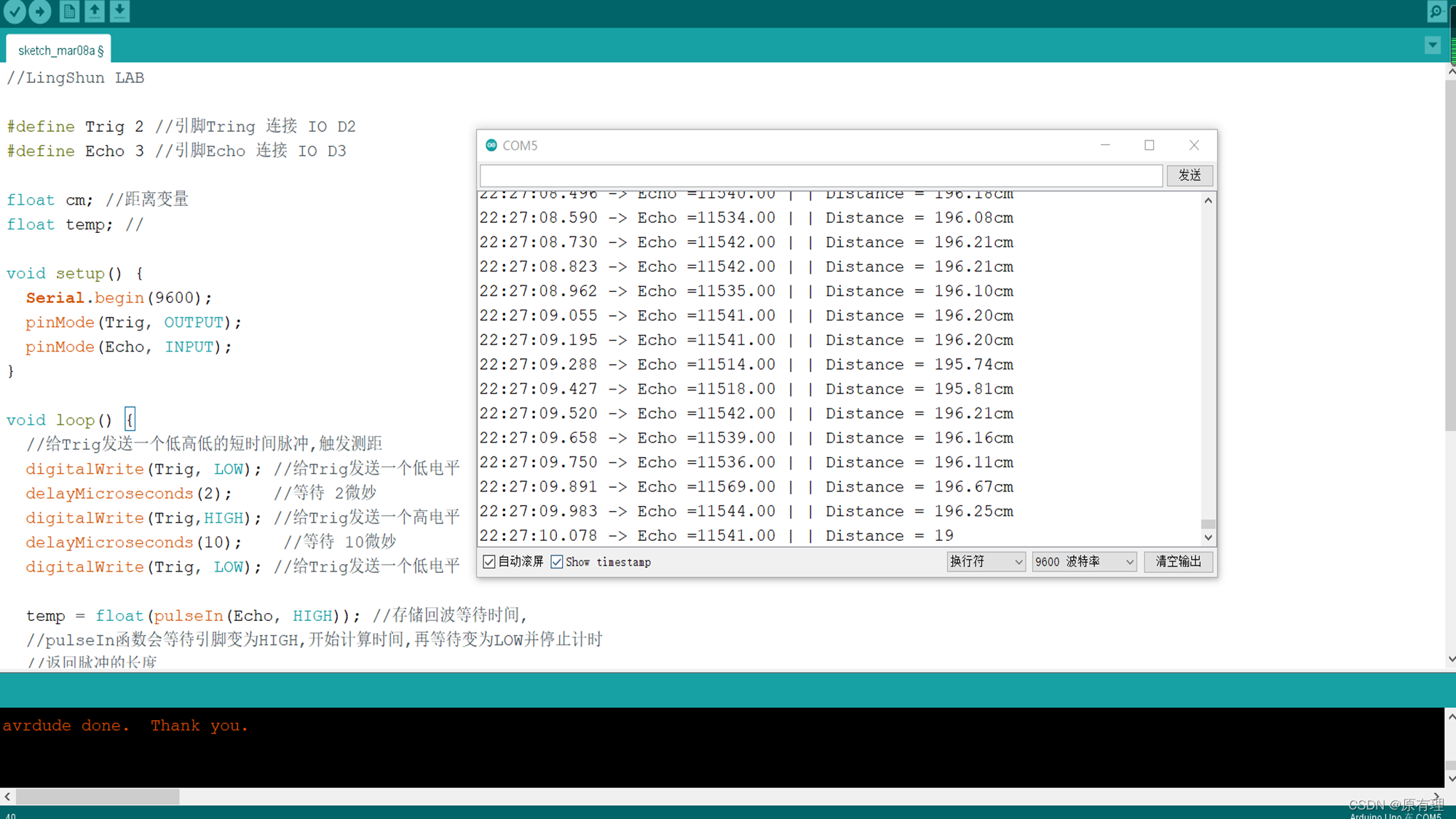Click serial output row 22:27:09.427

[746, 389]
